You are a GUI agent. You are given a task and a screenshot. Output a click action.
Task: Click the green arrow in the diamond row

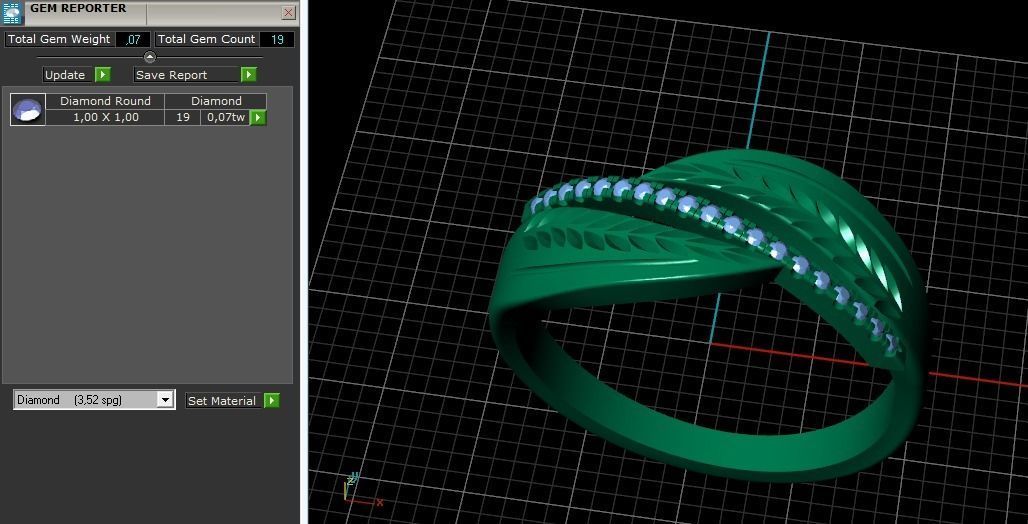[258, 117]
